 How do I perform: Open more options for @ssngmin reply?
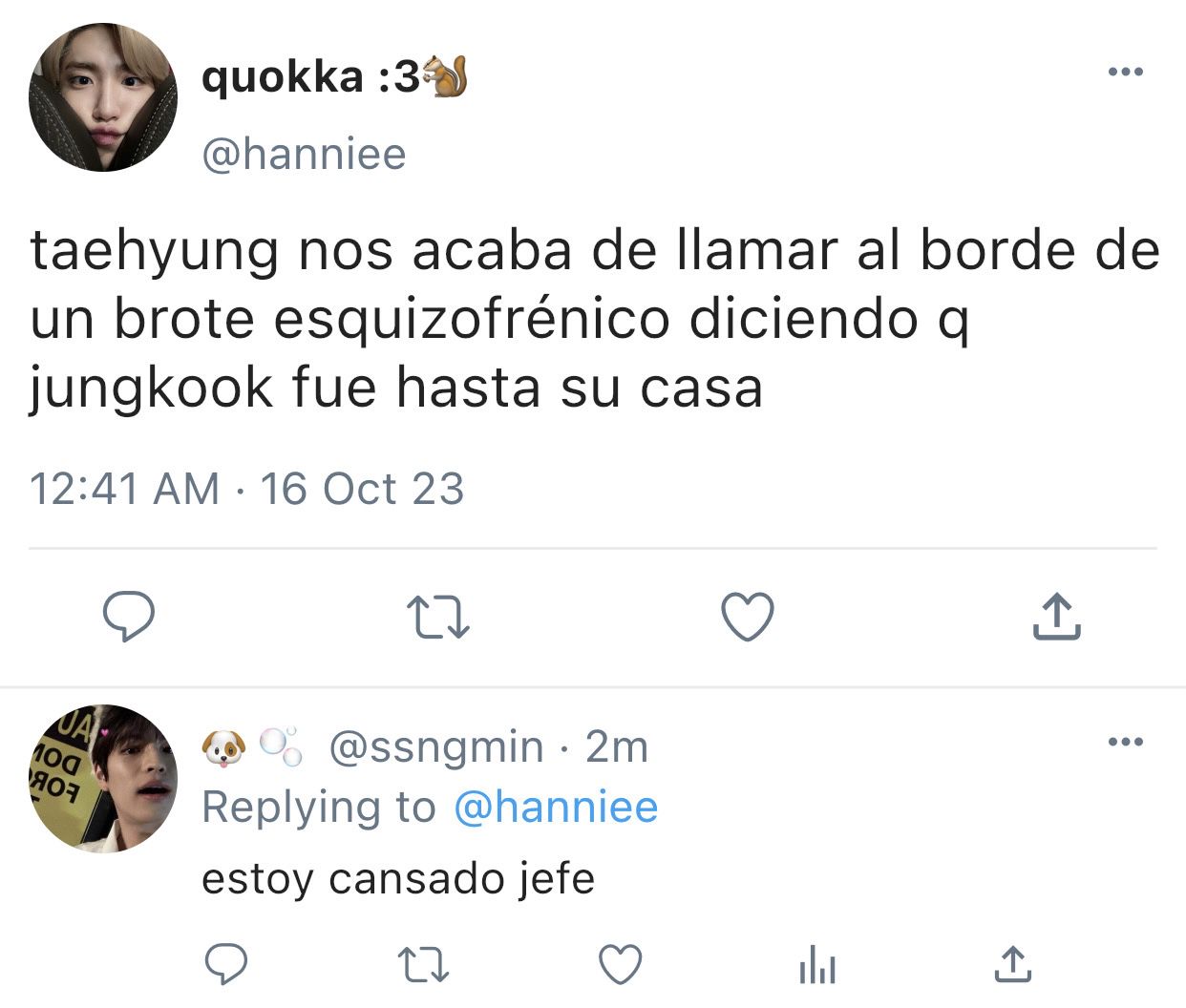click(x=1125, y=742)
